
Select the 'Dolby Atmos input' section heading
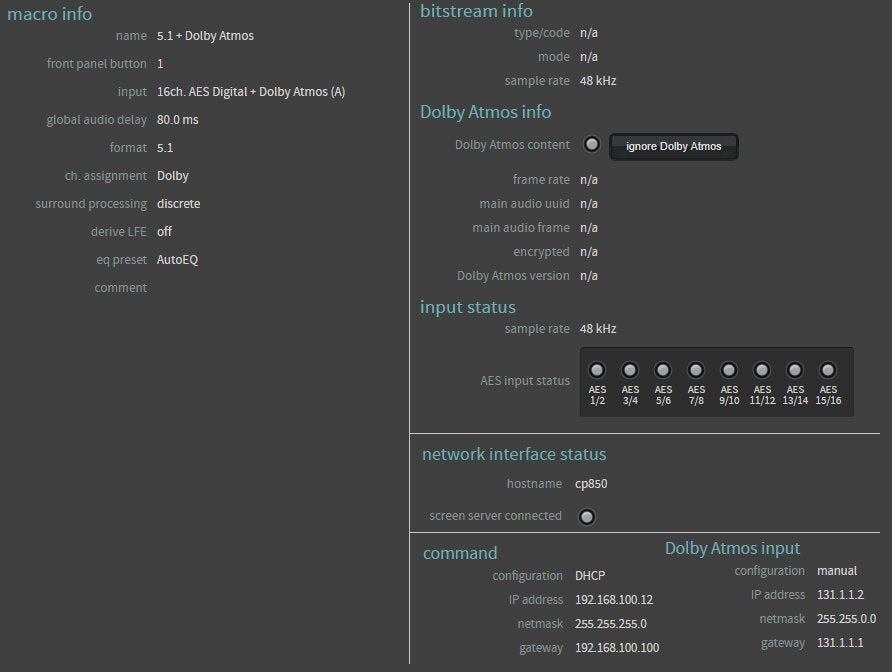[x=732, y=548]
